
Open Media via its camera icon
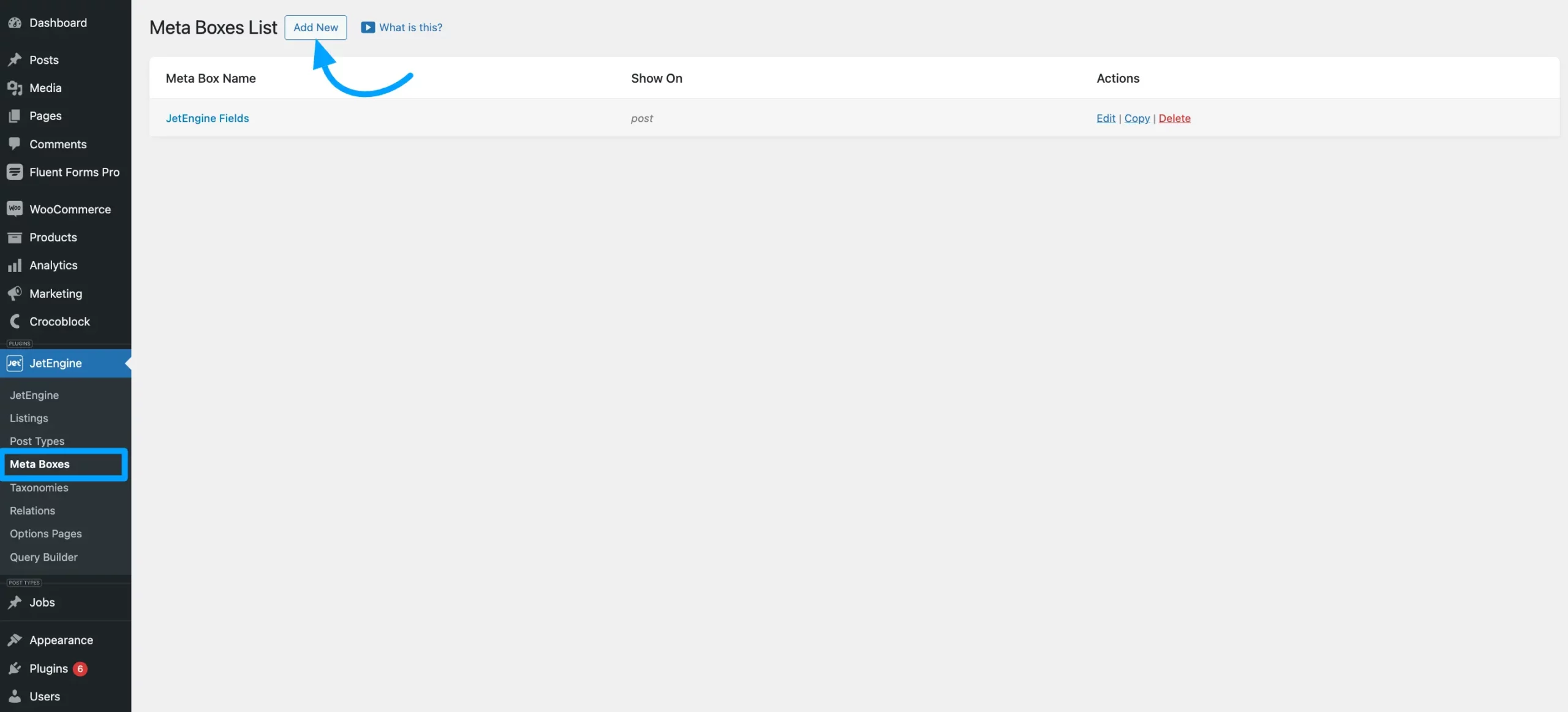(x=15, y=88)
